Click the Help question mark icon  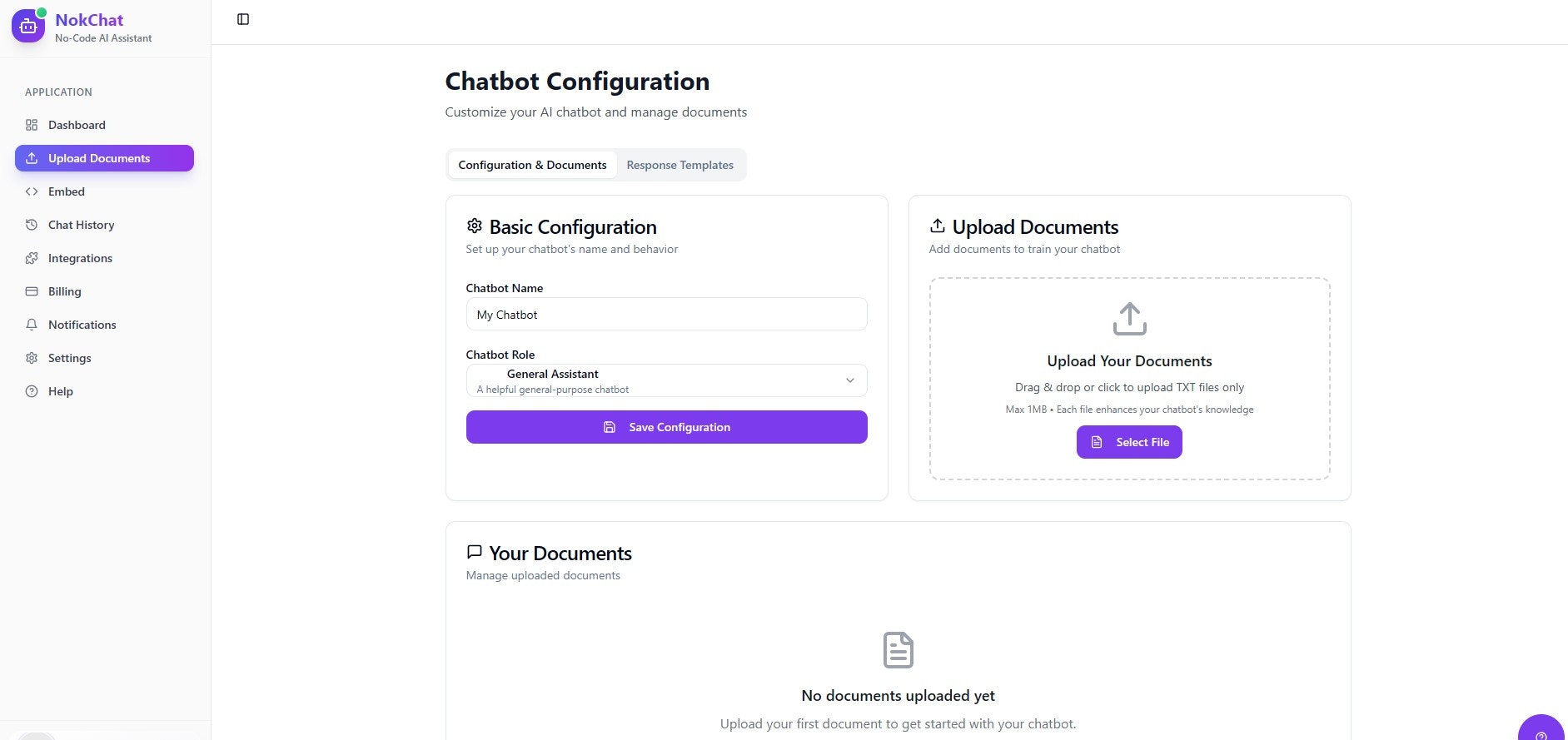[x=32, y=391]
